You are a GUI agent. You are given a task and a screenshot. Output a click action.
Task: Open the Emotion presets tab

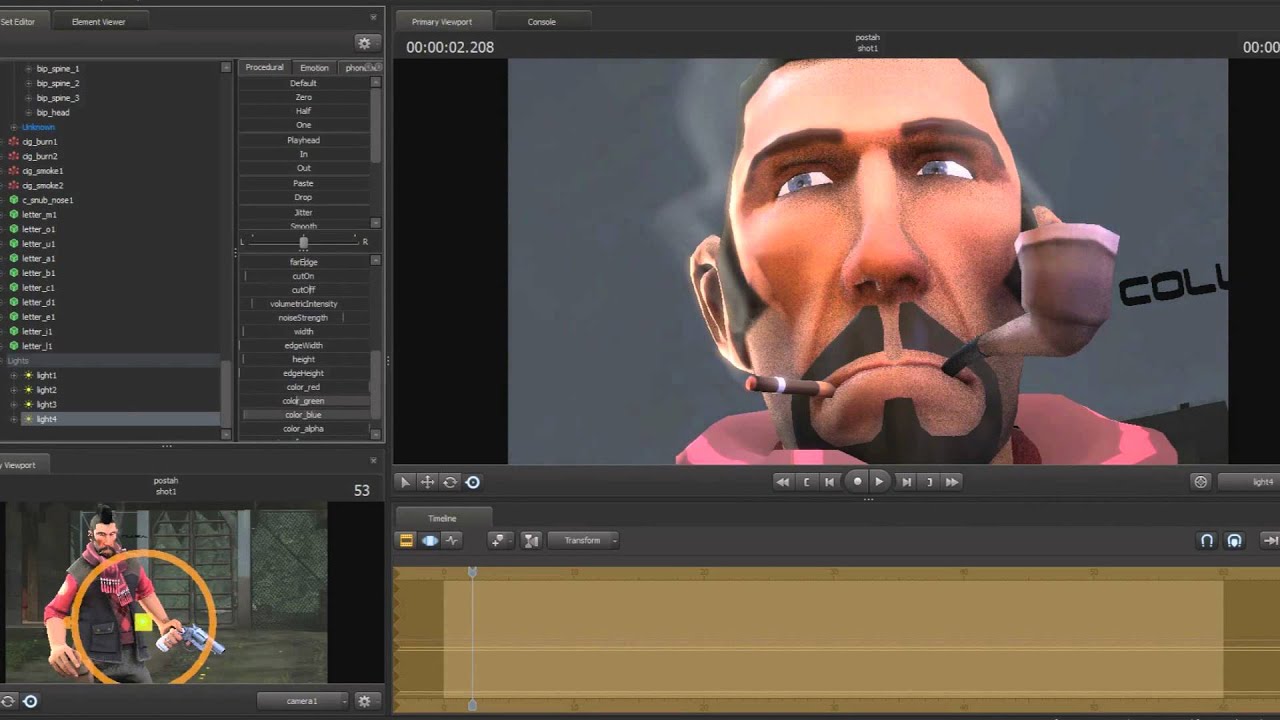pyautogui.click(x=314, y=67)
